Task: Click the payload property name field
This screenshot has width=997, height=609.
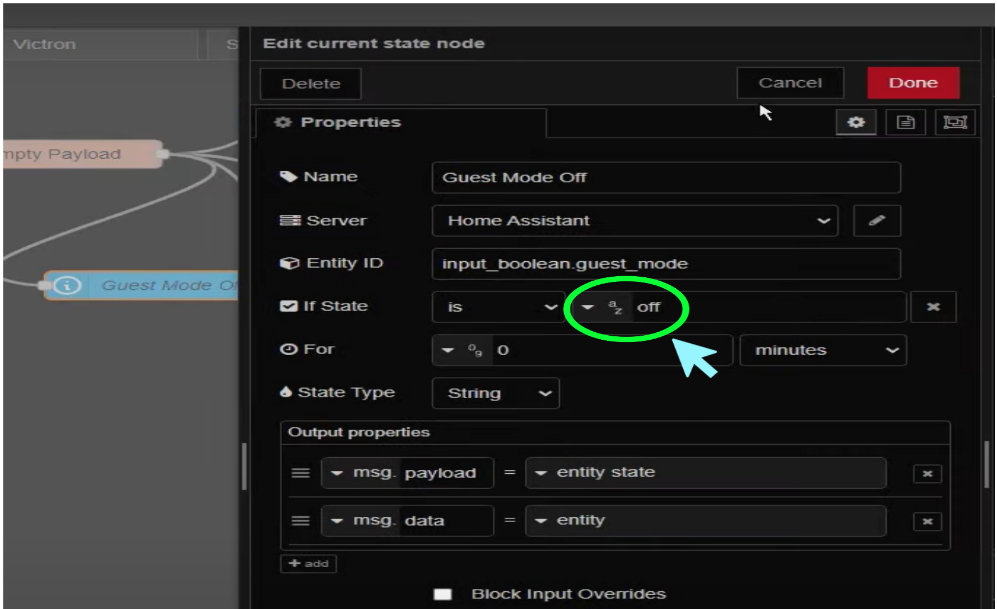Action: pos(446,473)
